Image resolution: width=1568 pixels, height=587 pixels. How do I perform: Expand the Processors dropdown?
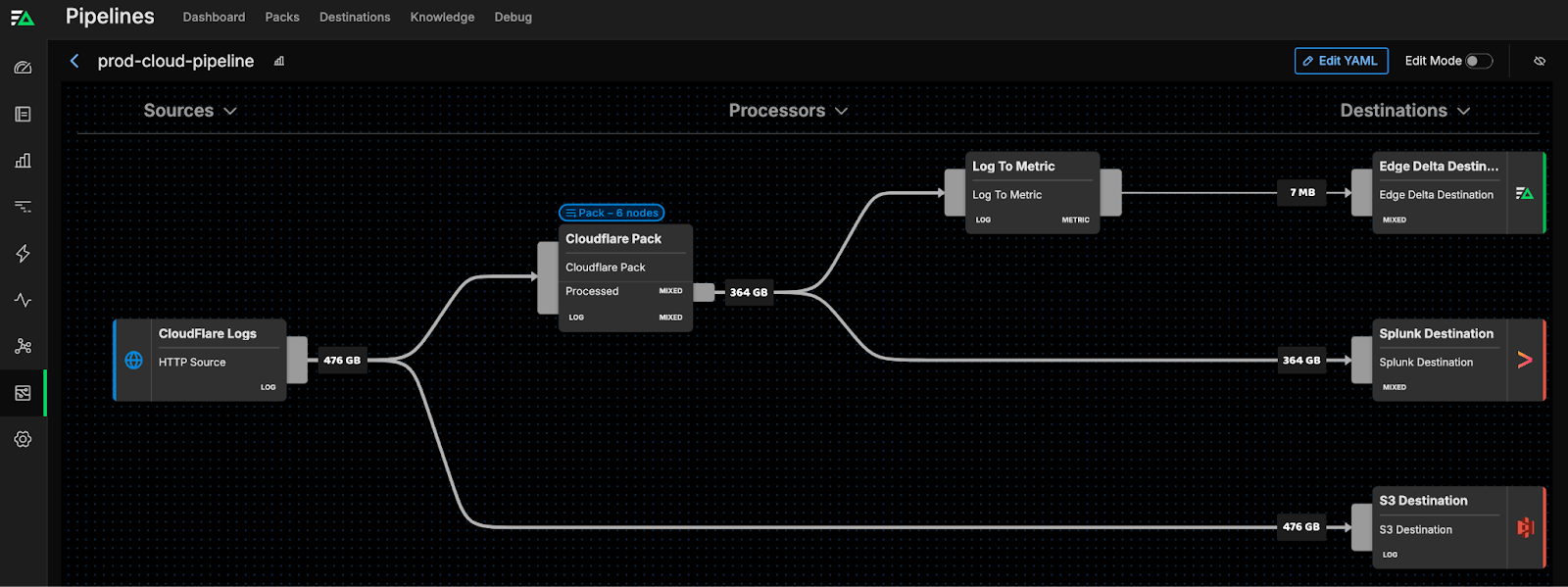788,111
